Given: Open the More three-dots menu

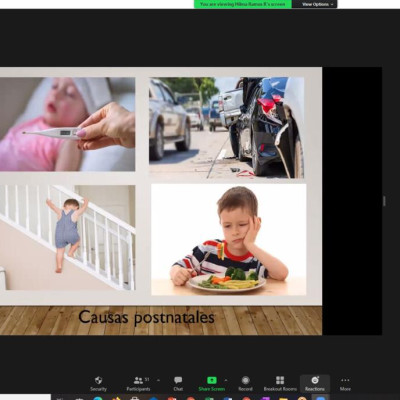Looking at the screenshot, I should [345, 380].
